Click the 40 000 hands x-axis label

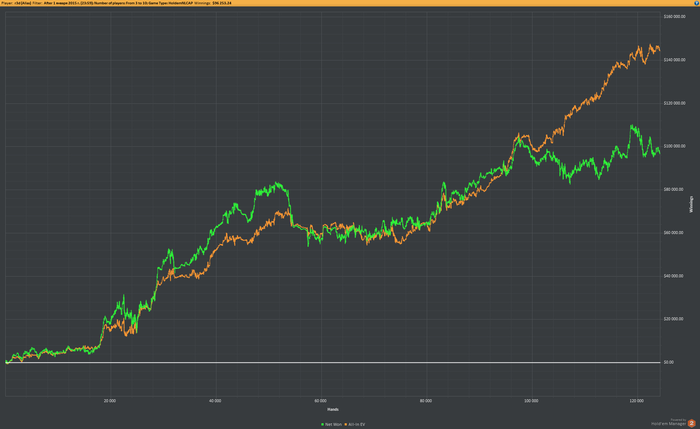coord(215,401)
